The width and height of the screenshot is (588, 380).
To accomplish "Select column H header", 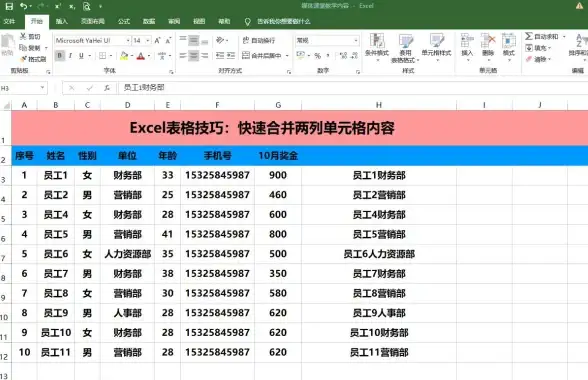I will [379, 105].
